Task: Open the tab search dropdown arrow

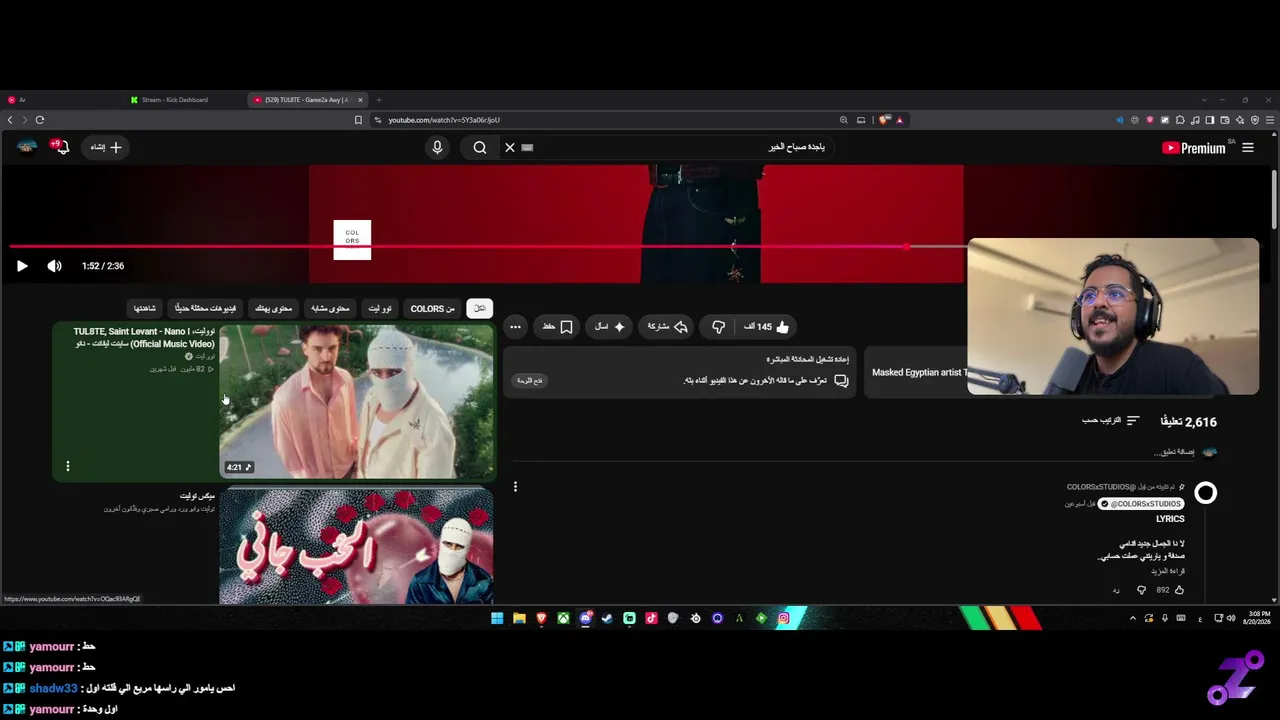Action: click(1204, 100)
